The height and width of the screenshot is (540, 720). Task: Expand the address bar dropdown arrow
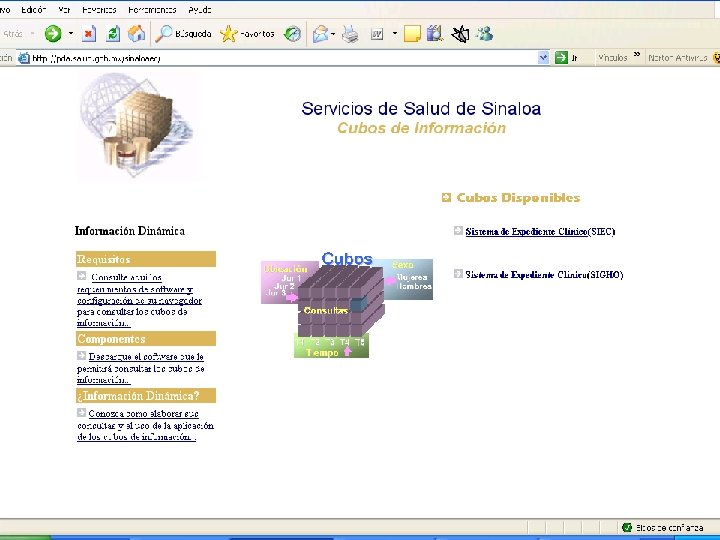pyautogui.click(x=543, y=58)
